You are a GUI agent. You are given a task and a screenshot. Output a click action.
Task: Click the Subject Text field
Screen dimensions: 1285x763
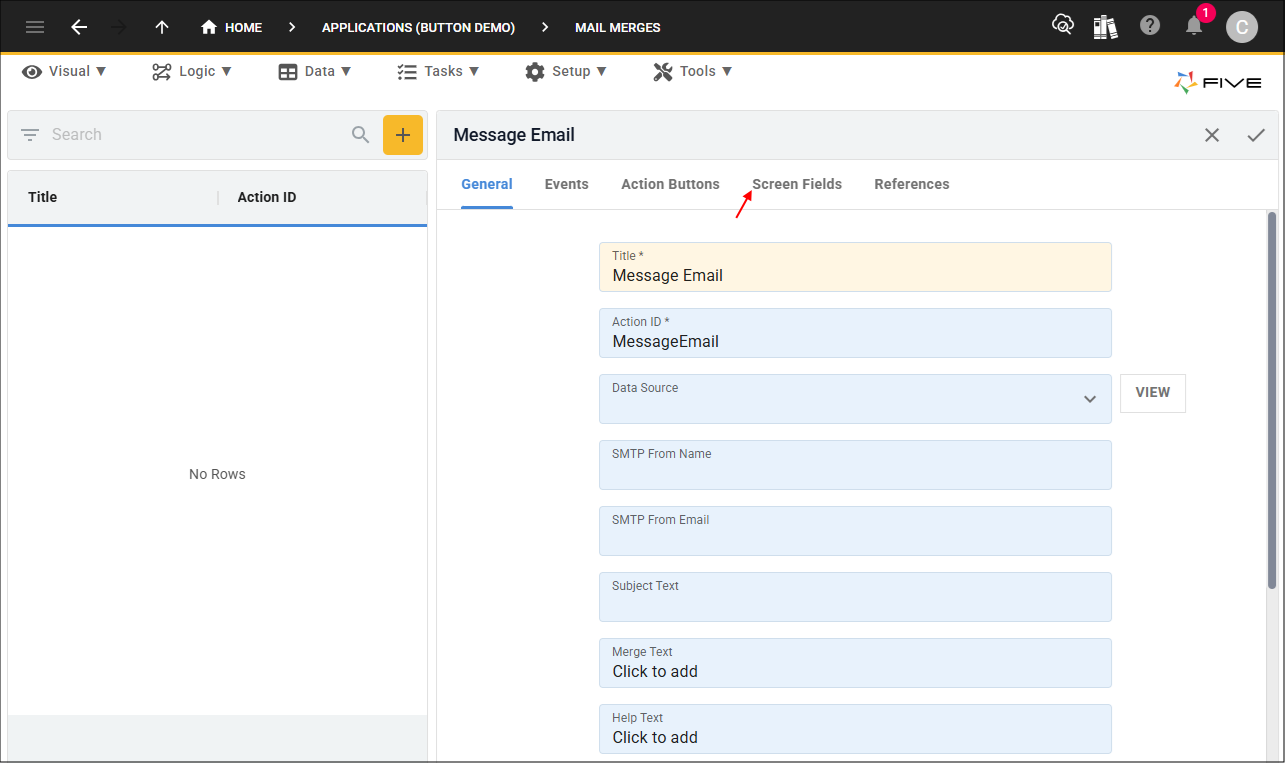click(x=855, y=597)
